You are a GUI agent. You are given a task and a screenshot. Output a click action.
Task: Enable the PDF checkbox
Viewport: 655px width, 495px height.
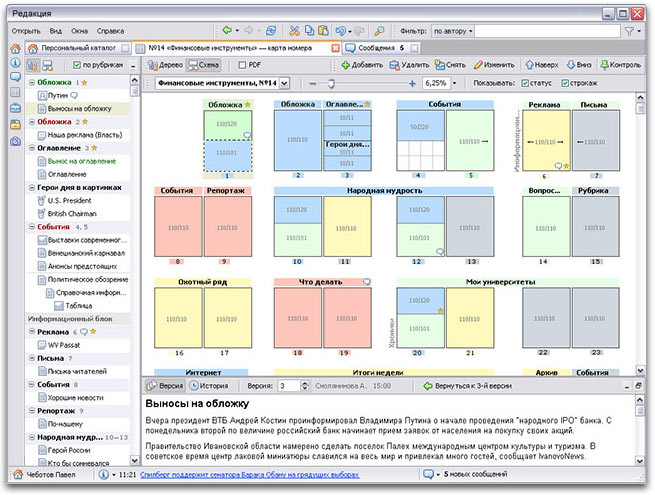click(x=241, y=65)
